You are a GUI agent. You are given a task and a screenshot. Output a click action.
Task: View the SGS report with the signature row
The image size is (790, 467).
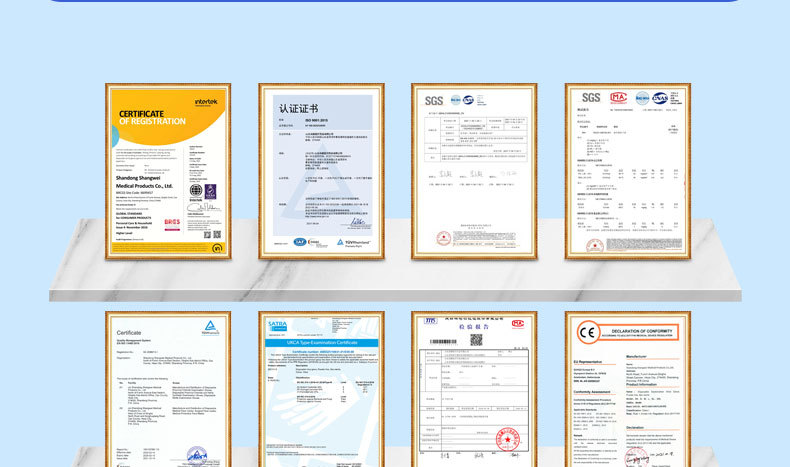[x=474, y=171]
